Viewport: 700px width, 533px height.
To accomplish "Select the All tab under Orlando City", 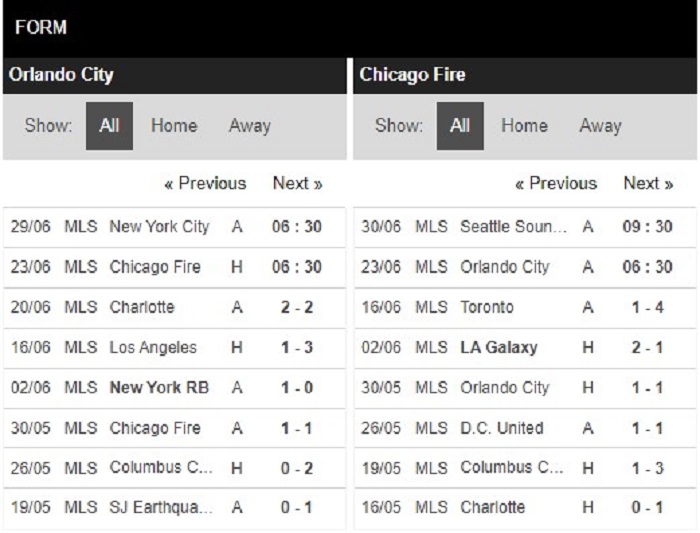I will tap(109, 126).
